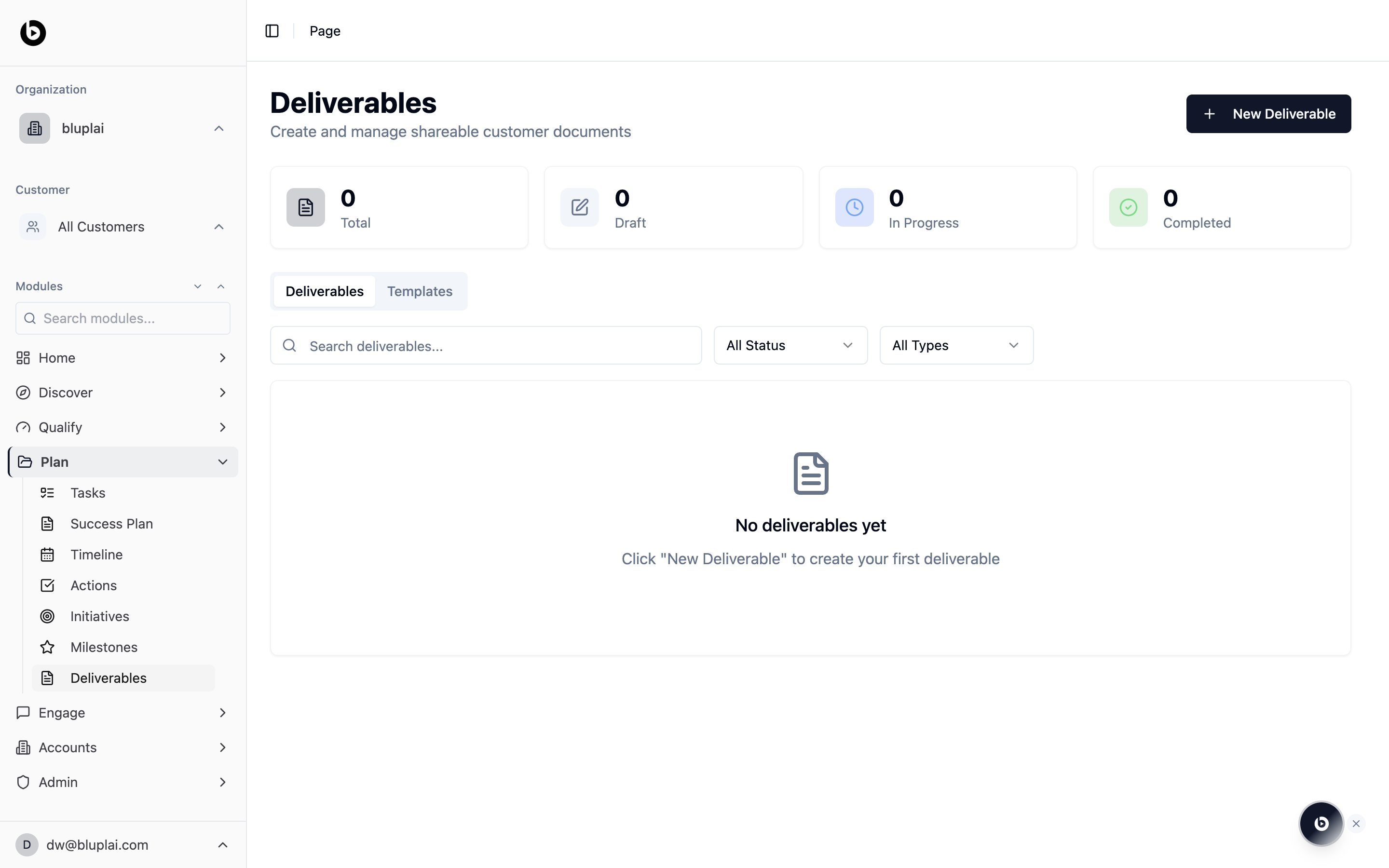This screenshot has width=1389, height=868.
Task: Open the floating bluplai assistant bubble
Action: tap(1321, 823)
